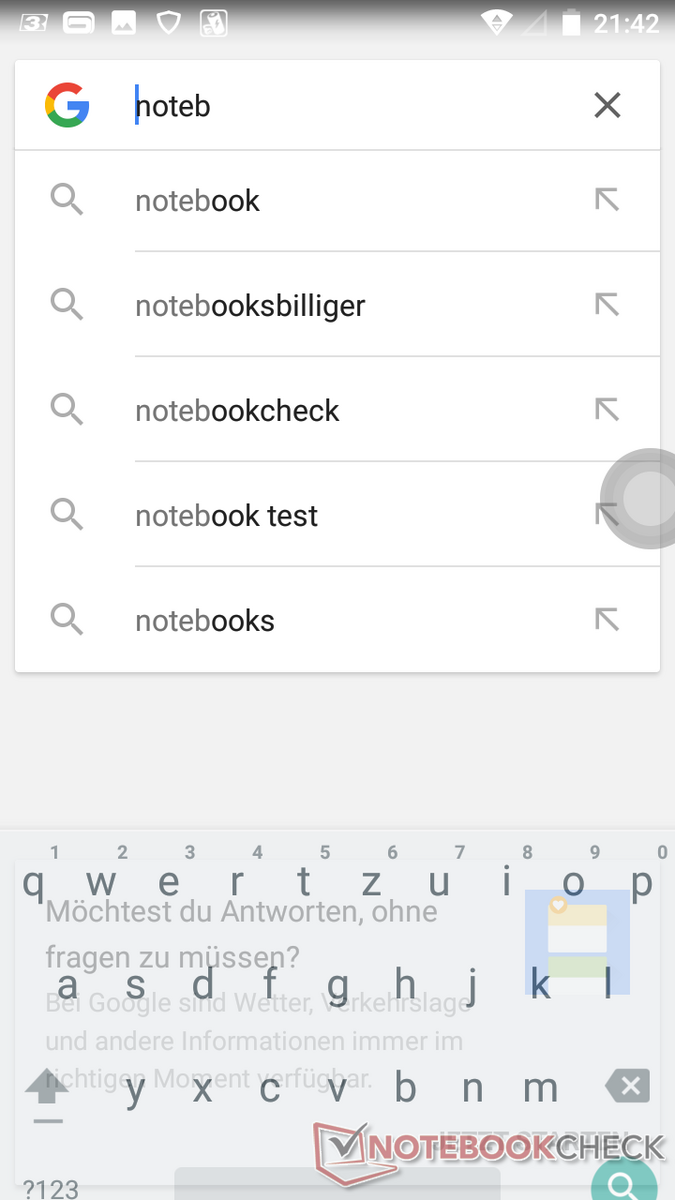
Task: Insert 'notebooksbilliger' suggestion via arrow icon
Action: click(x=607, y=304)
